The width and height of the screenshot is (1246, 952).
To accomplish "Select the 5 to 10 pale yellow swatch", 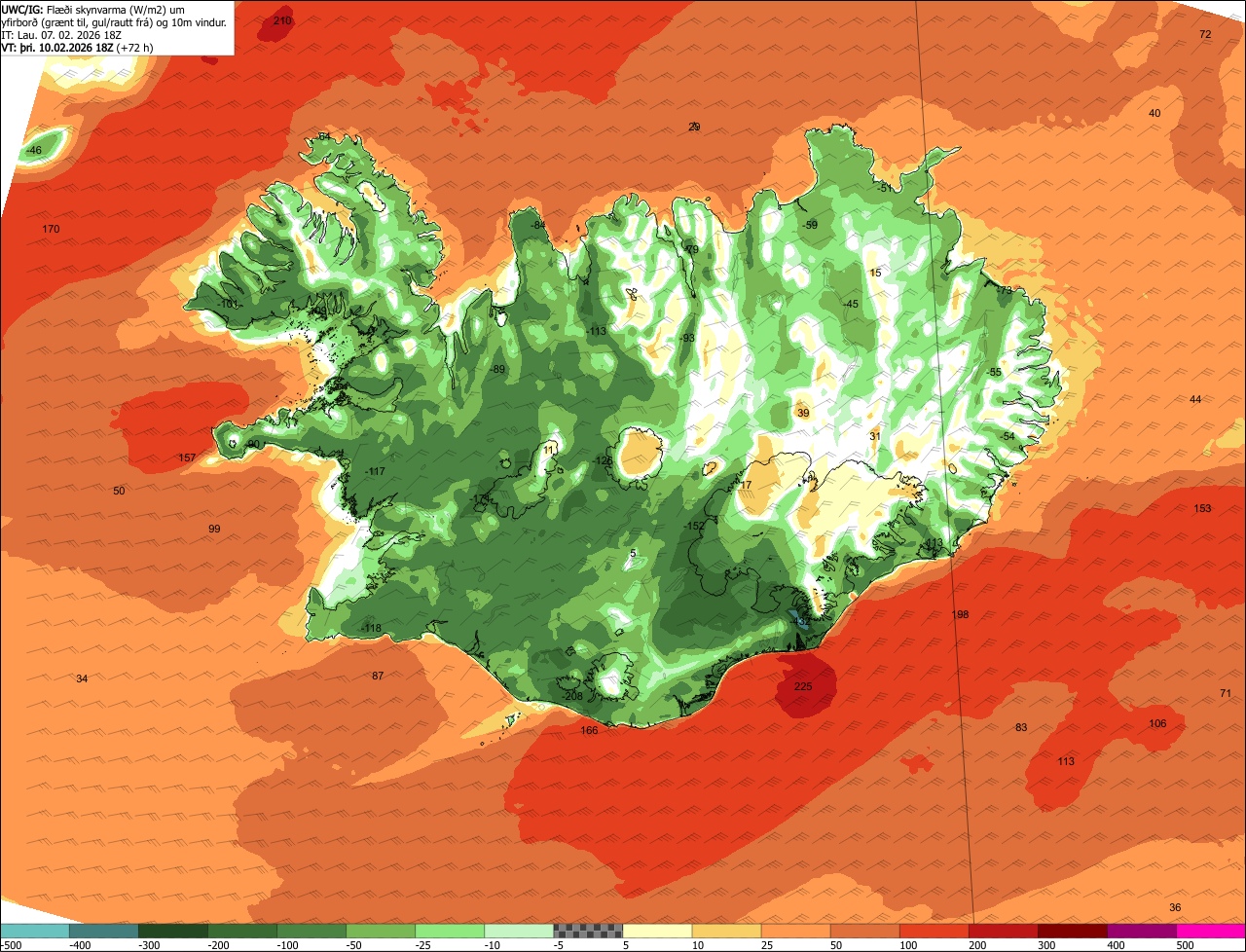I will 657,931.
